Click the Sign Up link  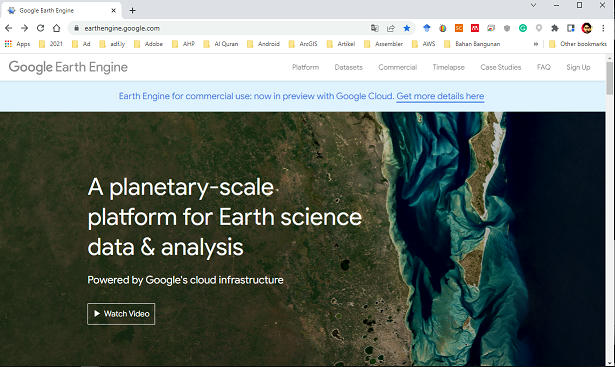tap(578, 67)
